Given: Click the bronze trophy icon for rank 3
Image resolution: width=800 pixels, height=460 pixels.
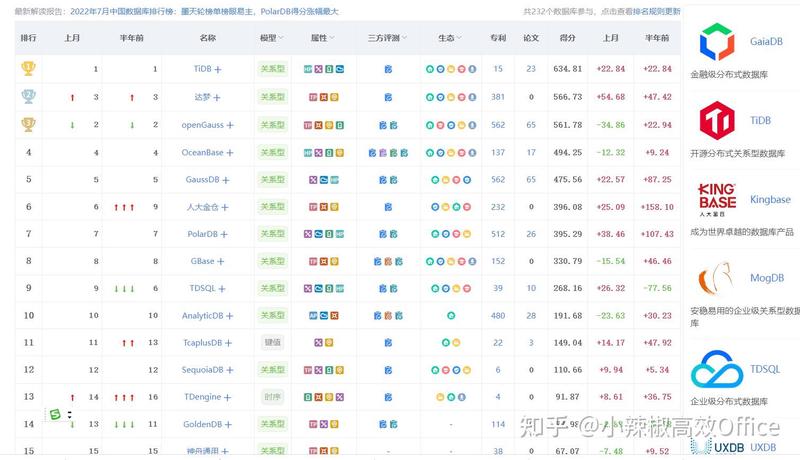Looking at the screenshot, I should click(29, 124).
